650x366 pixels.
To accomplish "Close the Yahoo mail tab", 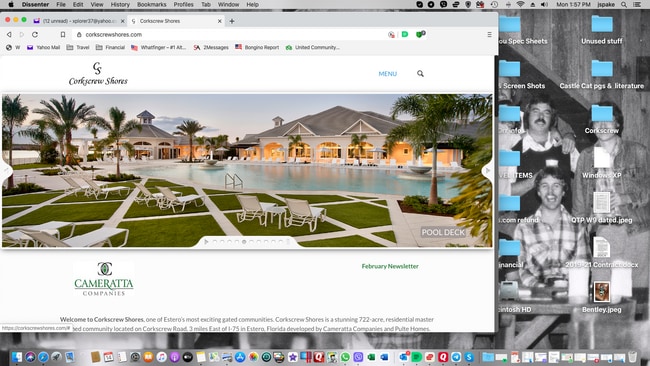I will 122,21.
